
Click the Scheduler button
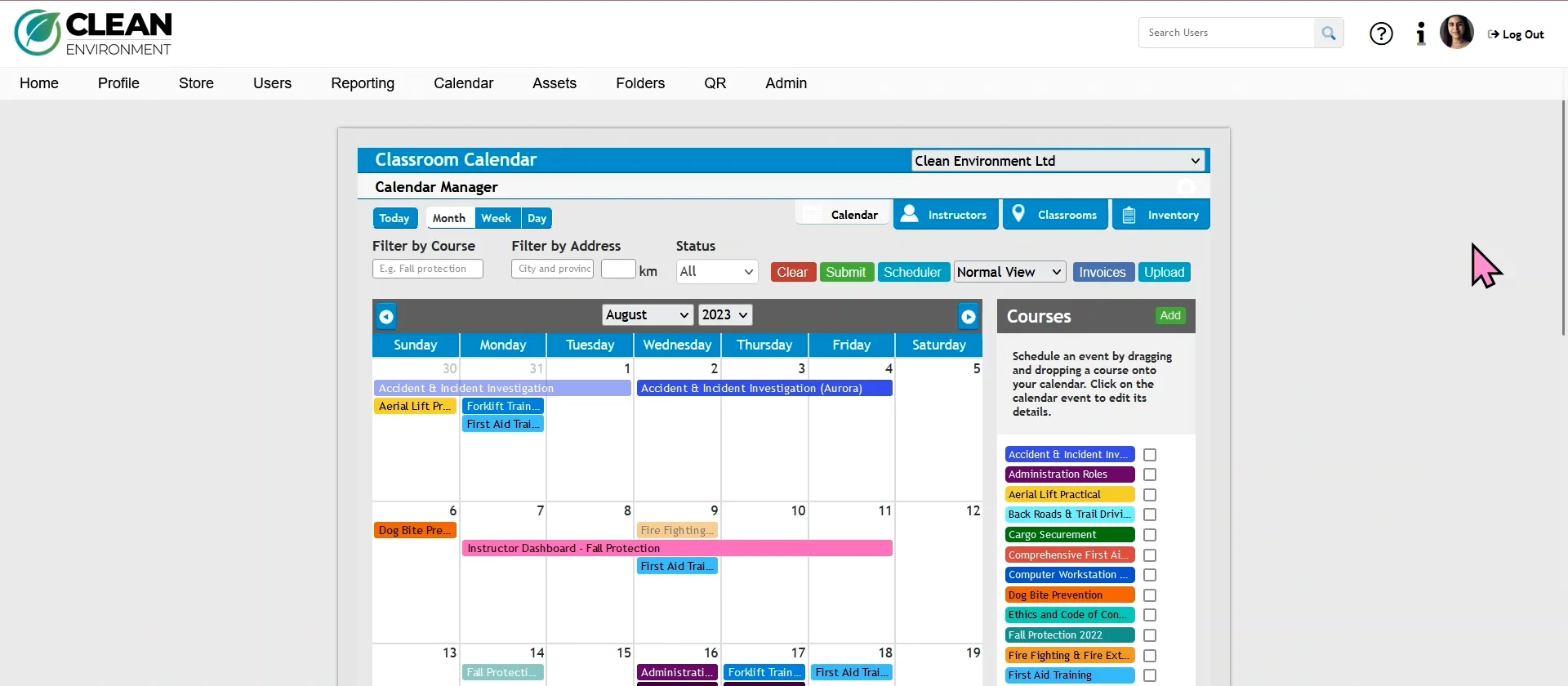(912, 272)
